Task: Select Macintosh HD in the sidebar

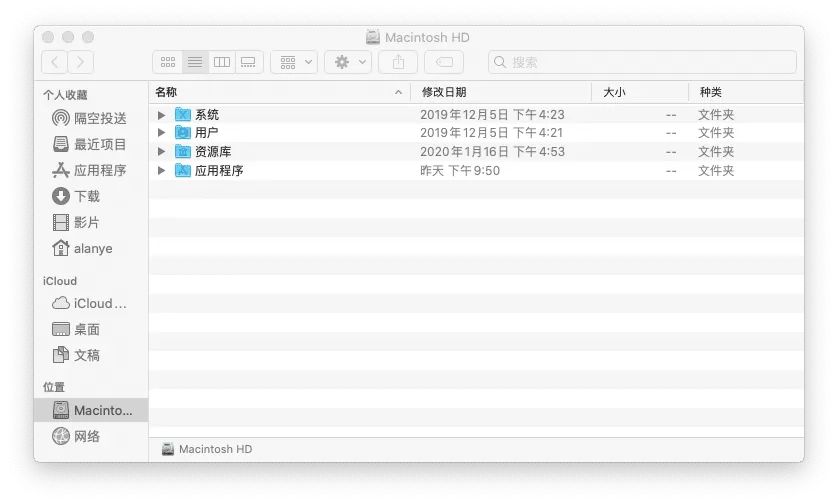Action: click(91, 410)
